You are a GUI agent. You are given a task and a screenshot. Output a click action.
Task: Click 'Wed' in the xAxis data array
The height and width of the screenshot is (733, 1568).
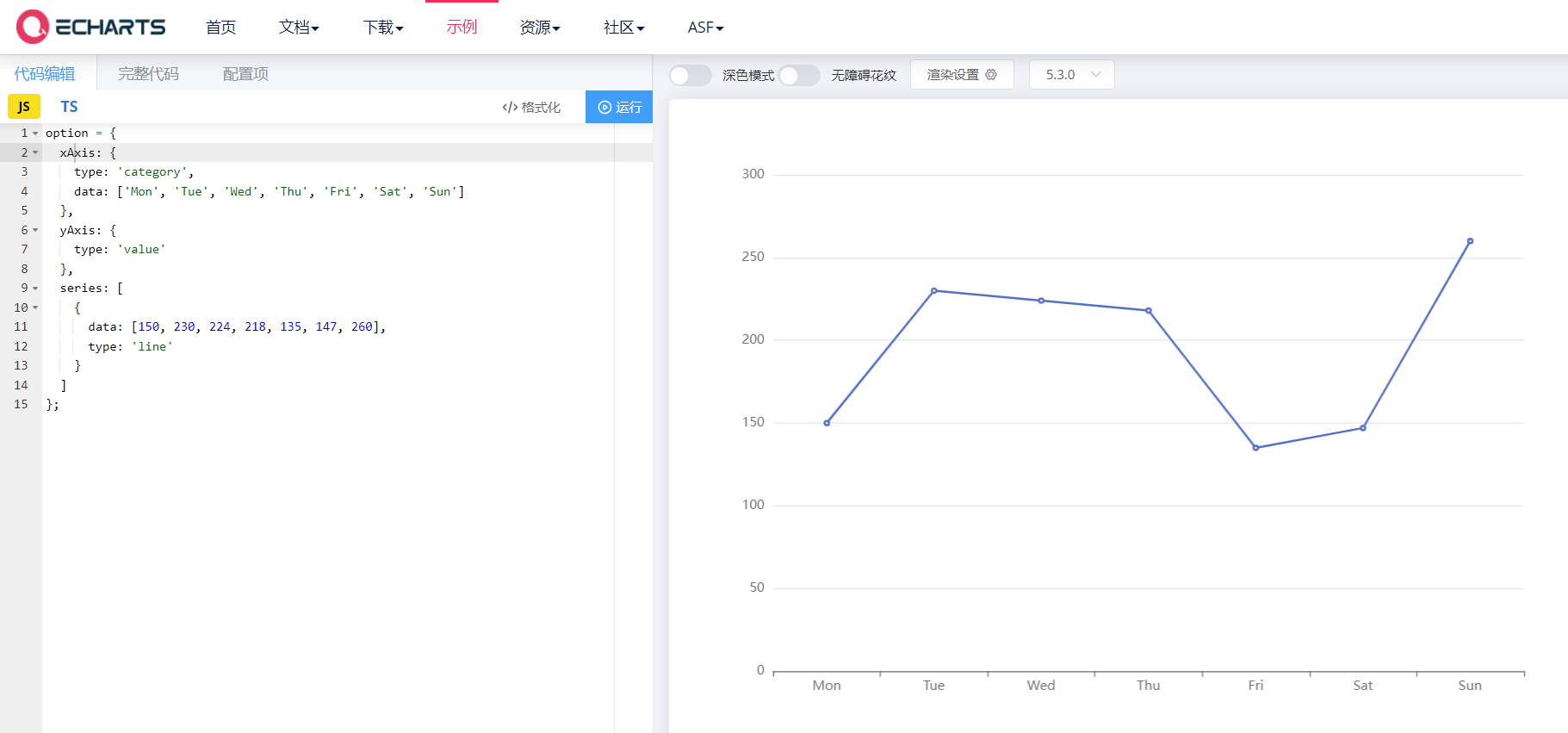click(x=240, y=192)
